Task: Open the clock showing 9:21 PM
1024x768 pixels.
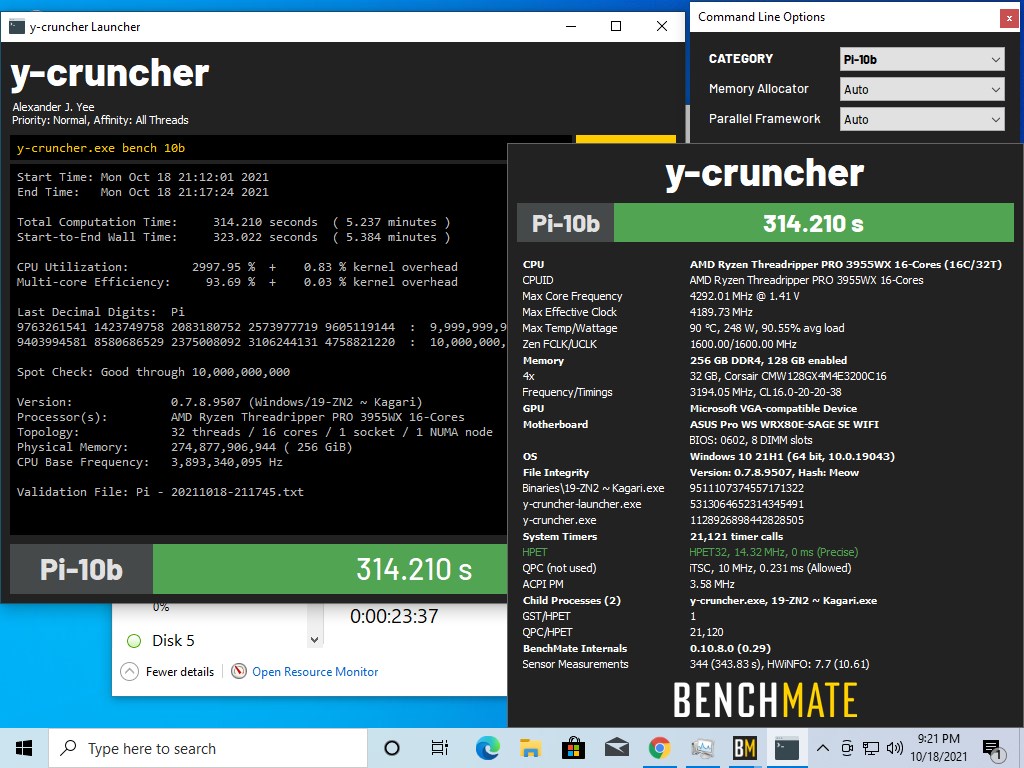Action: click(x=938, y=748)
